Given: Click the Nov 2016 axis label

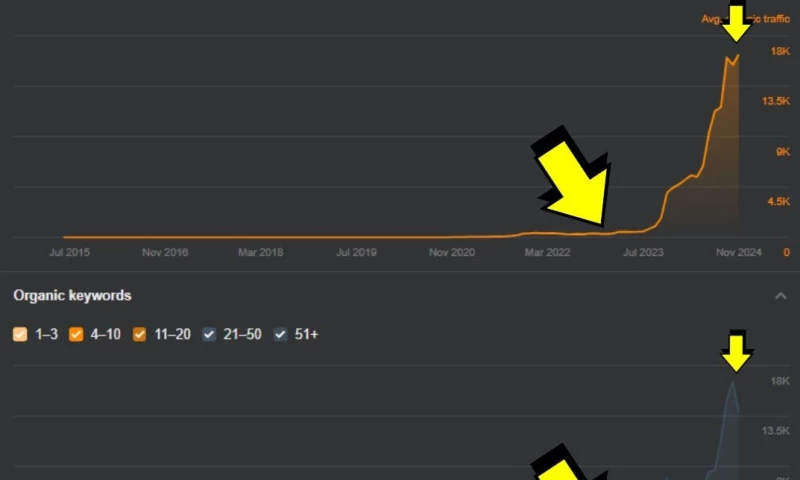Looking at the screenshot, I should pos(165,252).
